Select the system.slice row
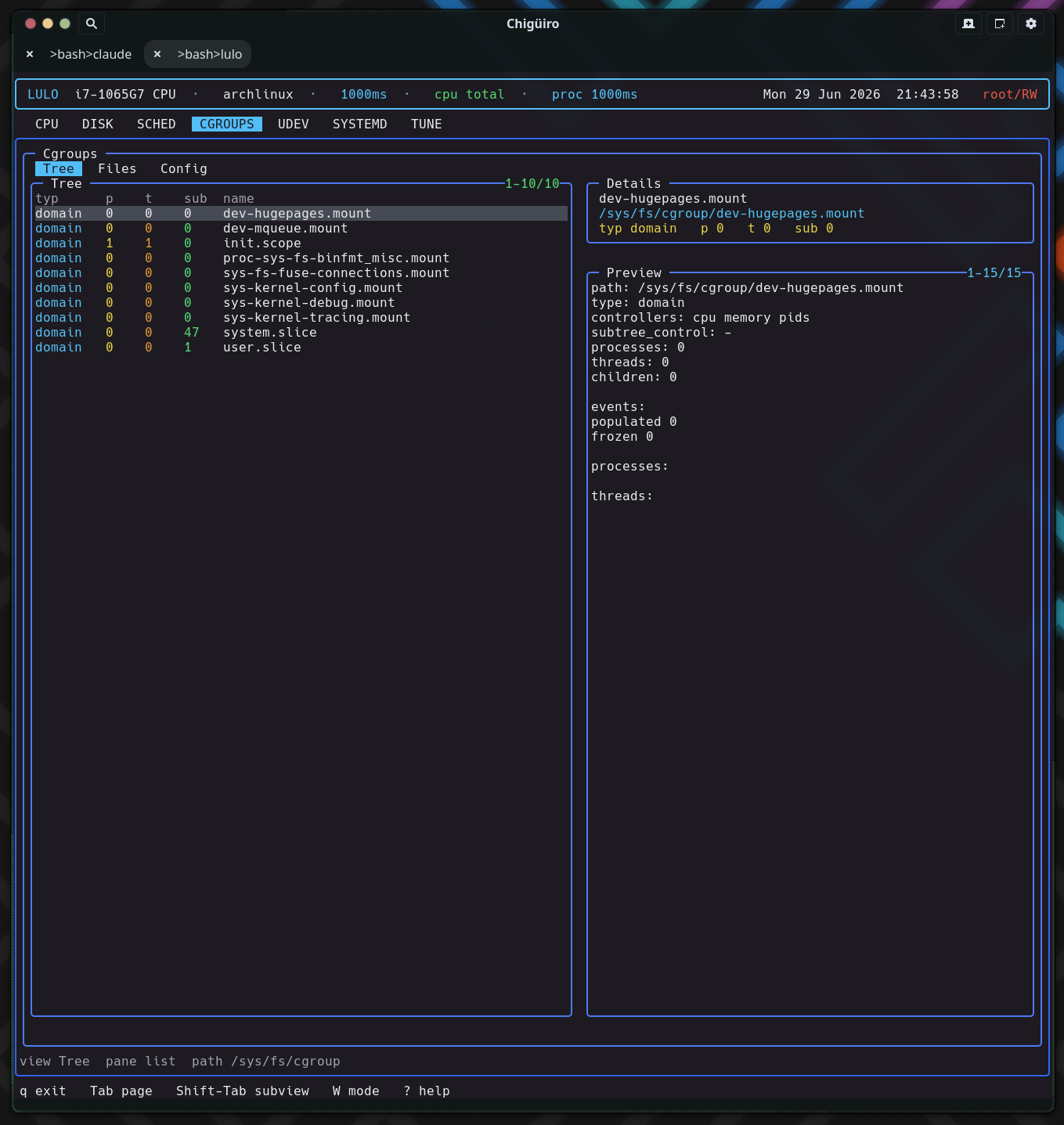This screenshot has width=1064, height=1125. (x=301, y=332)
